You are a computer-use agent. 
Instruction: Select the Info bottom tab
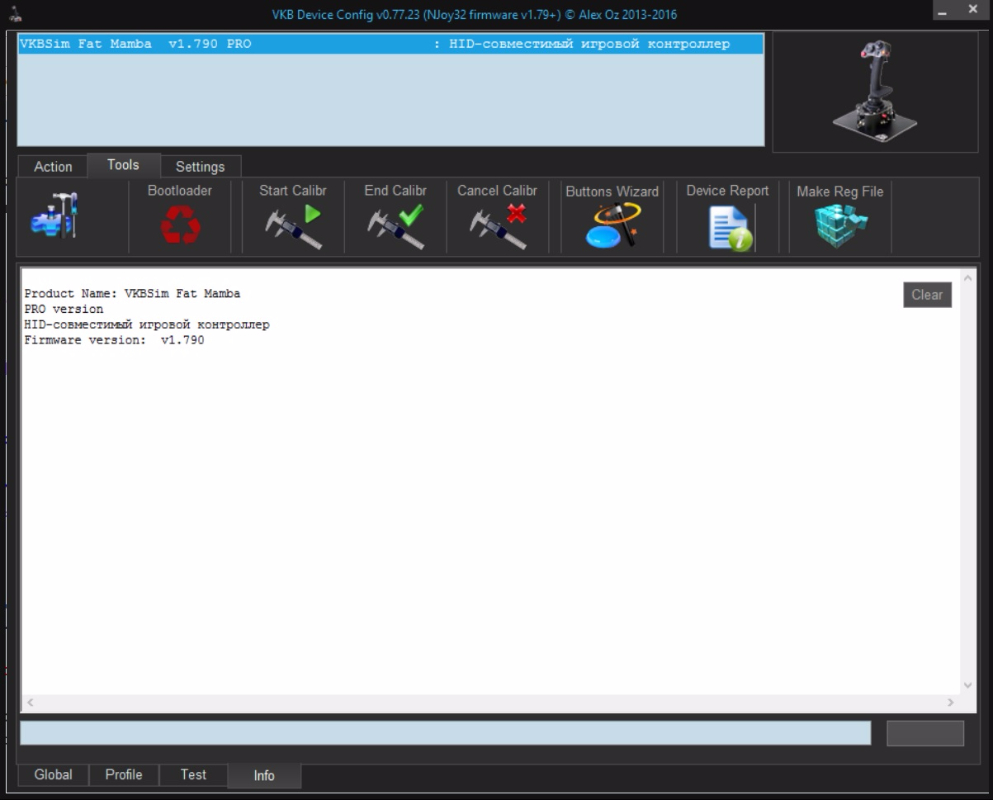click(x=264, y=776)
